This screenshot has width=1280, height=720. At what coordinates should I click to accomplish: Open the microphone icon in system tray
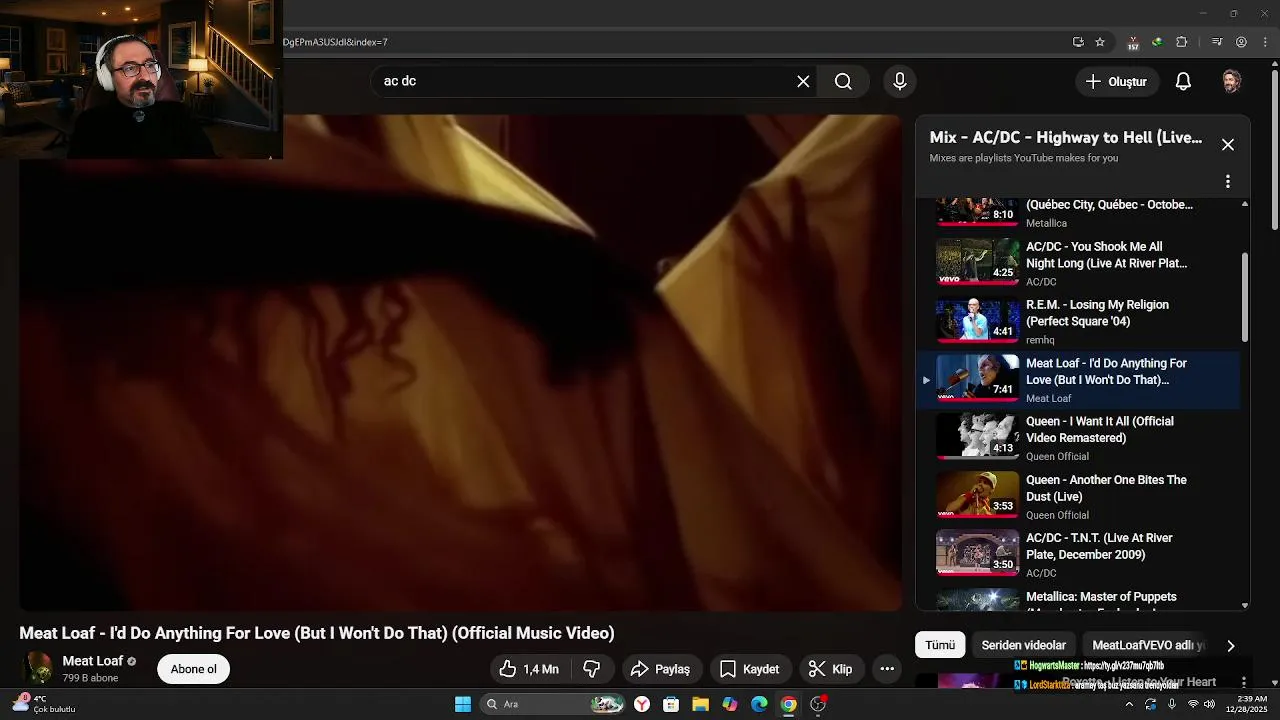point(1171,704)
